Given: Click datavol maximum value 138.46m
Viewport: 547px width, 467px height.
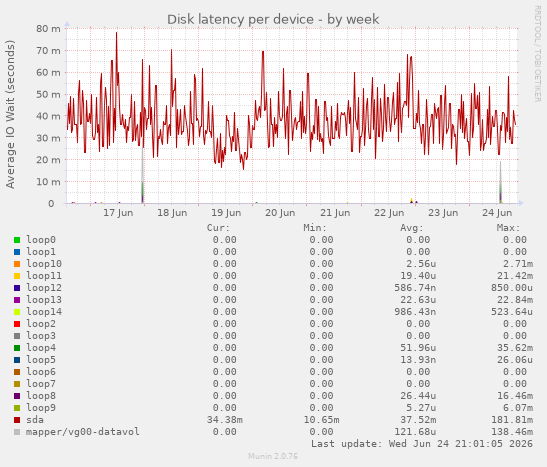Looking at the screenshot, I should (x=512, y=432).
